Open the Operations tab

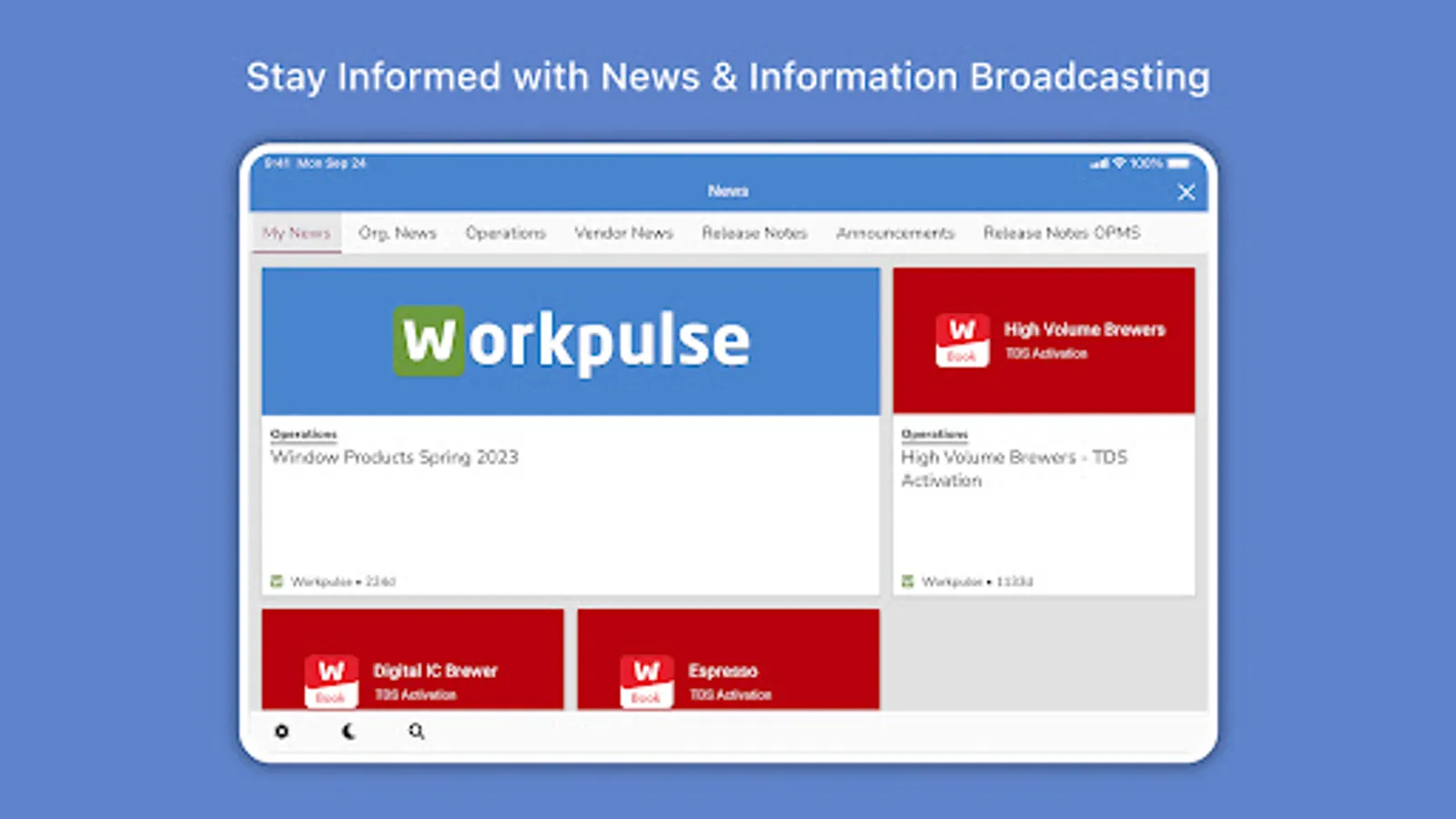[x=506, y=233]
